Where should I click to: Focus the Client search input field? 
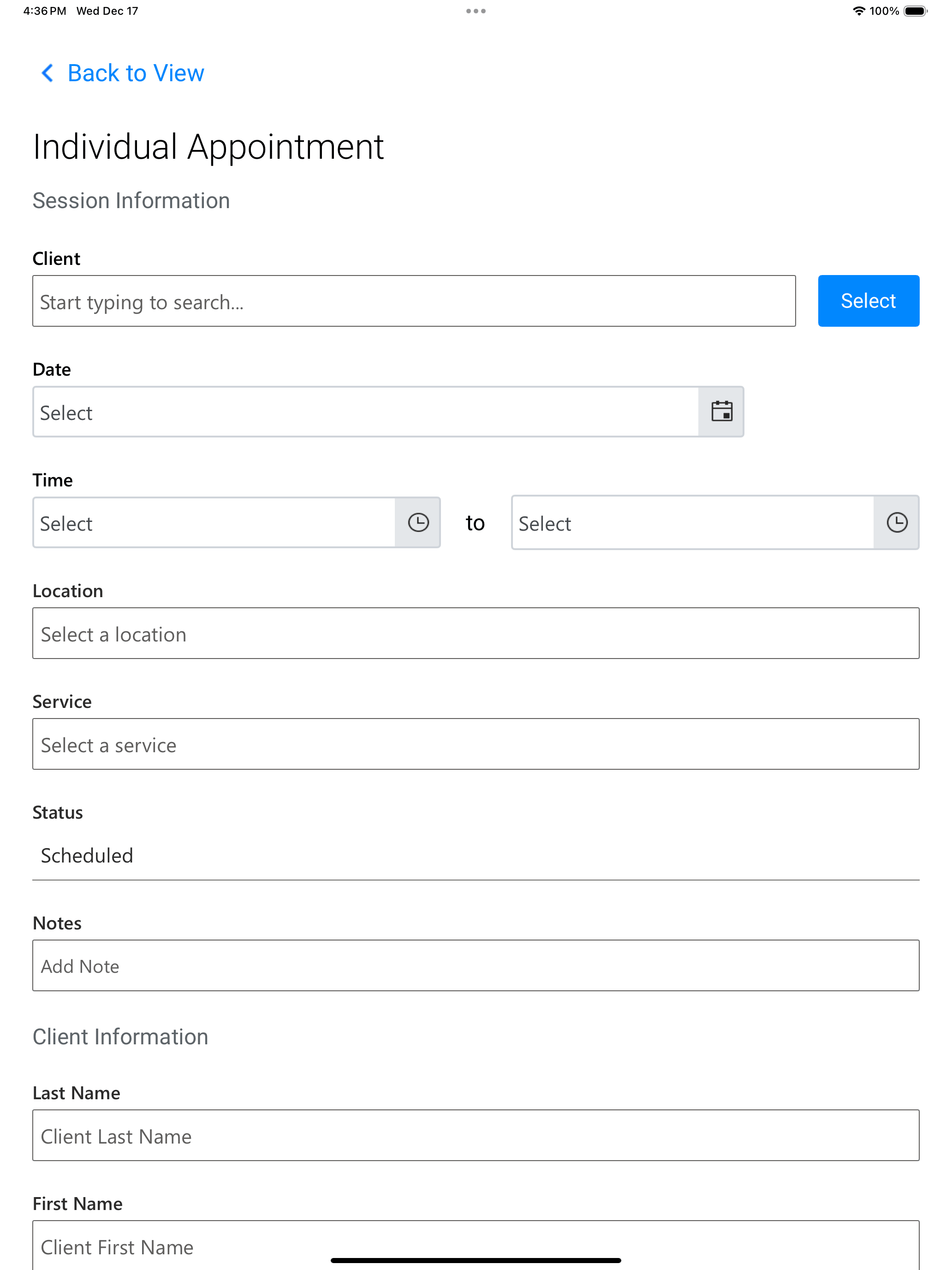[414, 301]
